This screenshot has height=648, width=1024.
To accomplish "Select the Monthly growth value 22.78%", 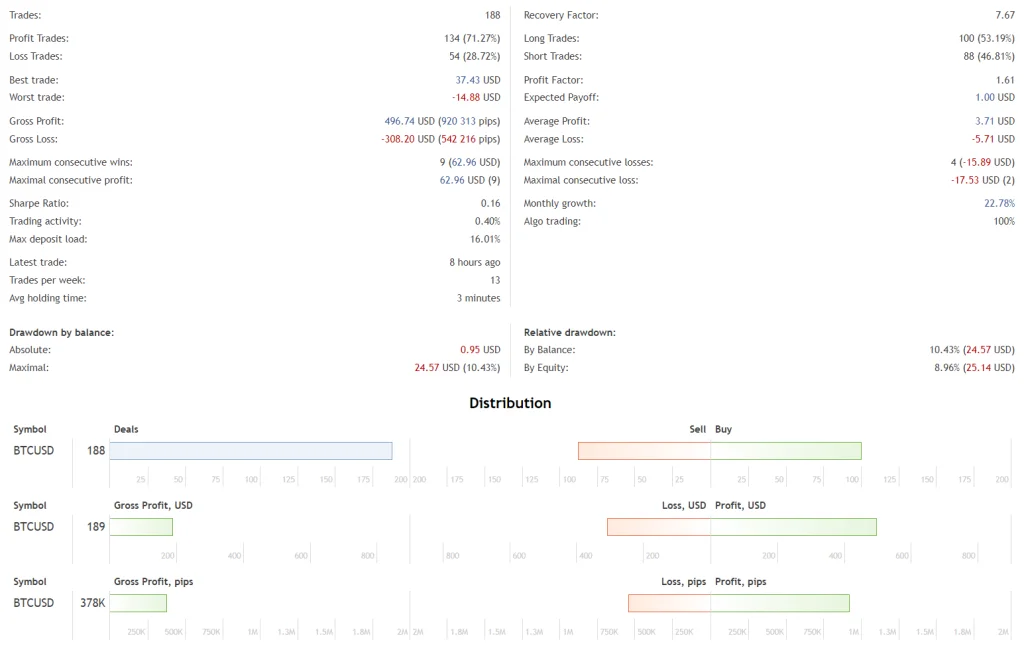I will click(x=999, y=203).
